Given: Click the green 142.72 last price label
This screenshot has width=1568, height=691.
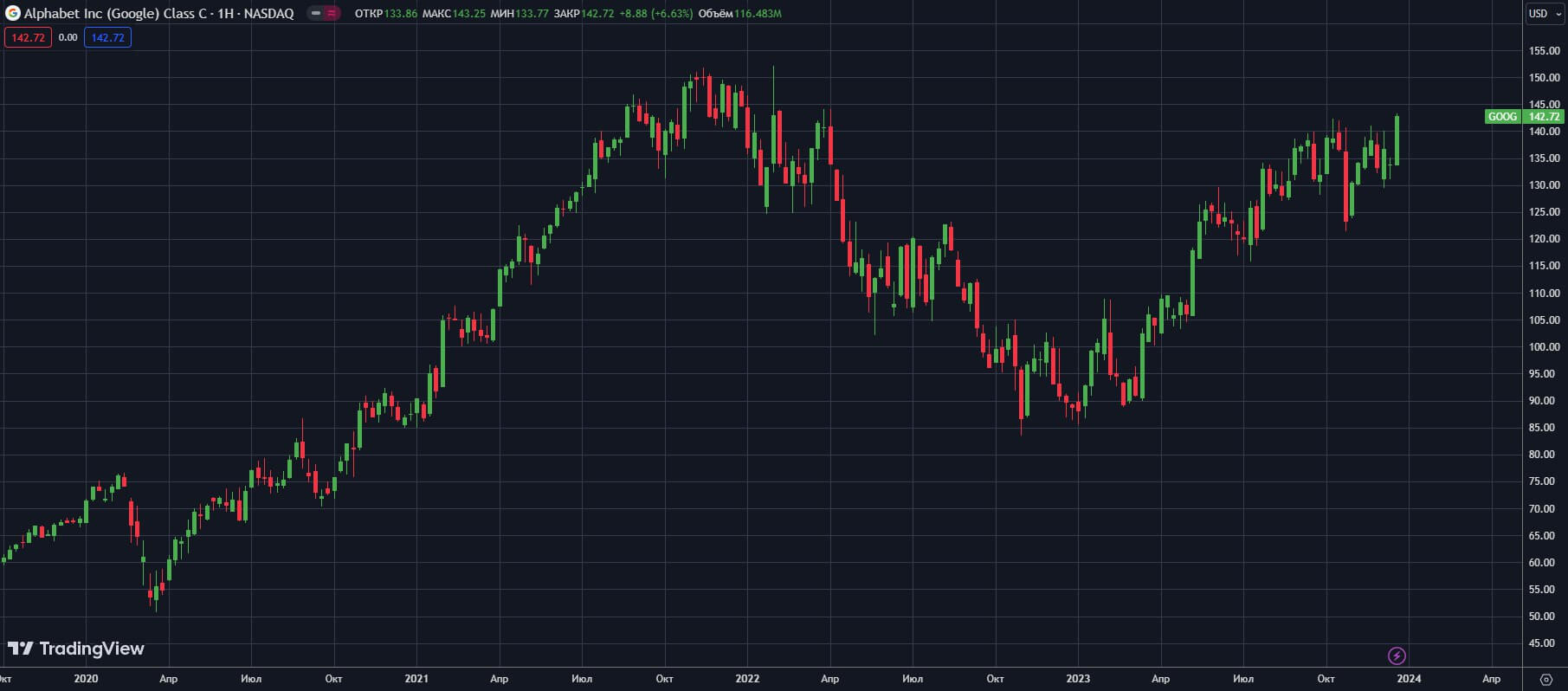Looking at the screenshot, I should click(1544, 117).
